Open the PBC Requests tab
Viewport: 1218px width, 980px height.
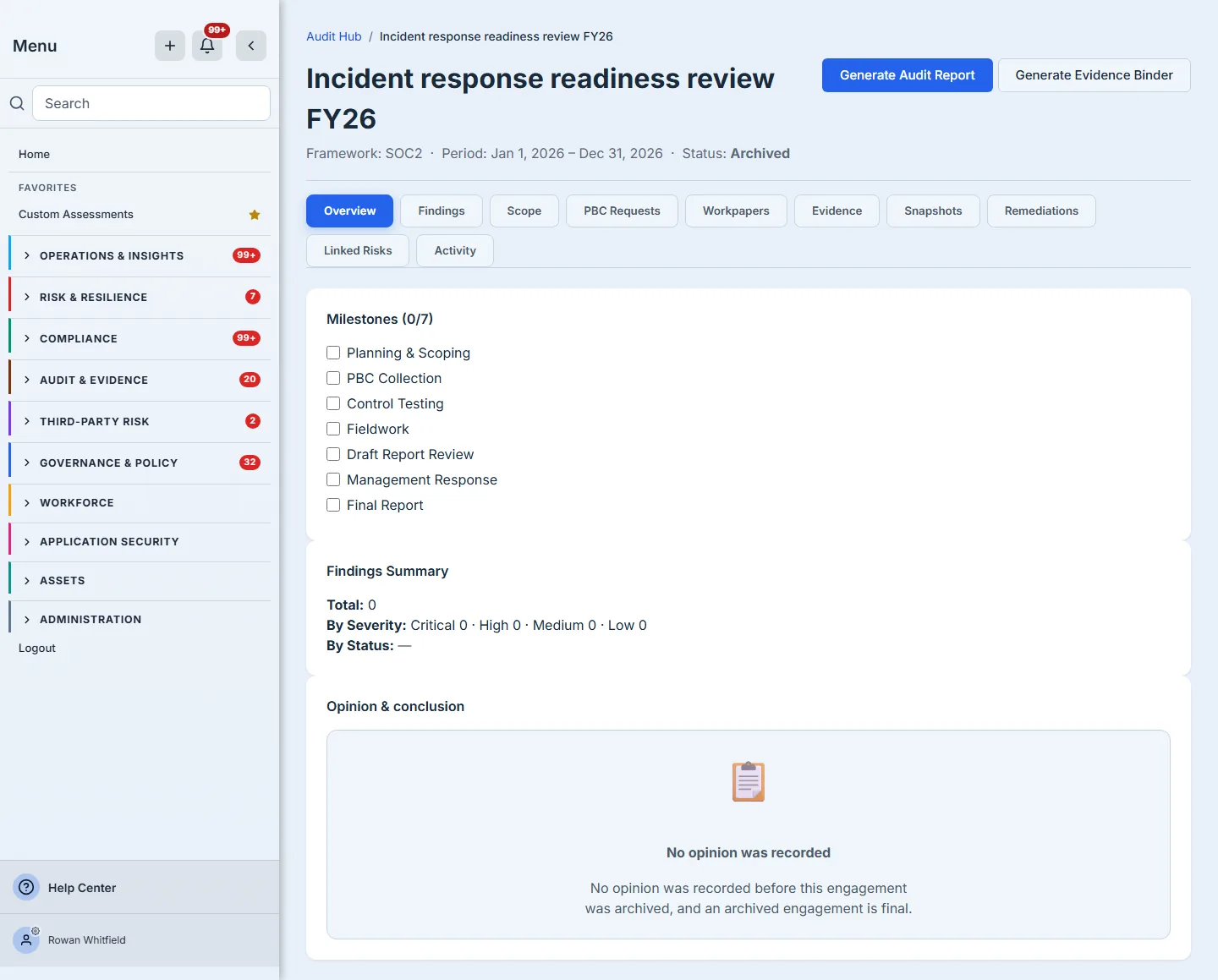[x=622, y=211]
